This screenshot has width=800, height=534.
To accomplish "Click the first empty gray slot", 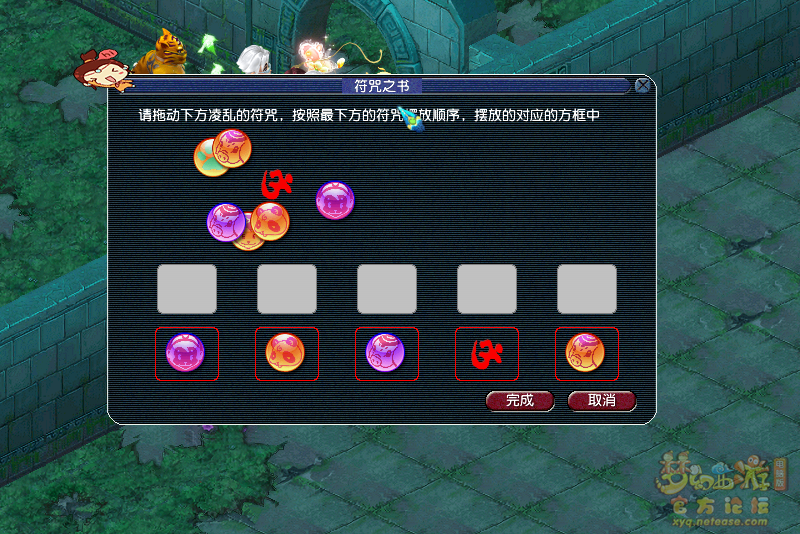I will pos(187,289).
